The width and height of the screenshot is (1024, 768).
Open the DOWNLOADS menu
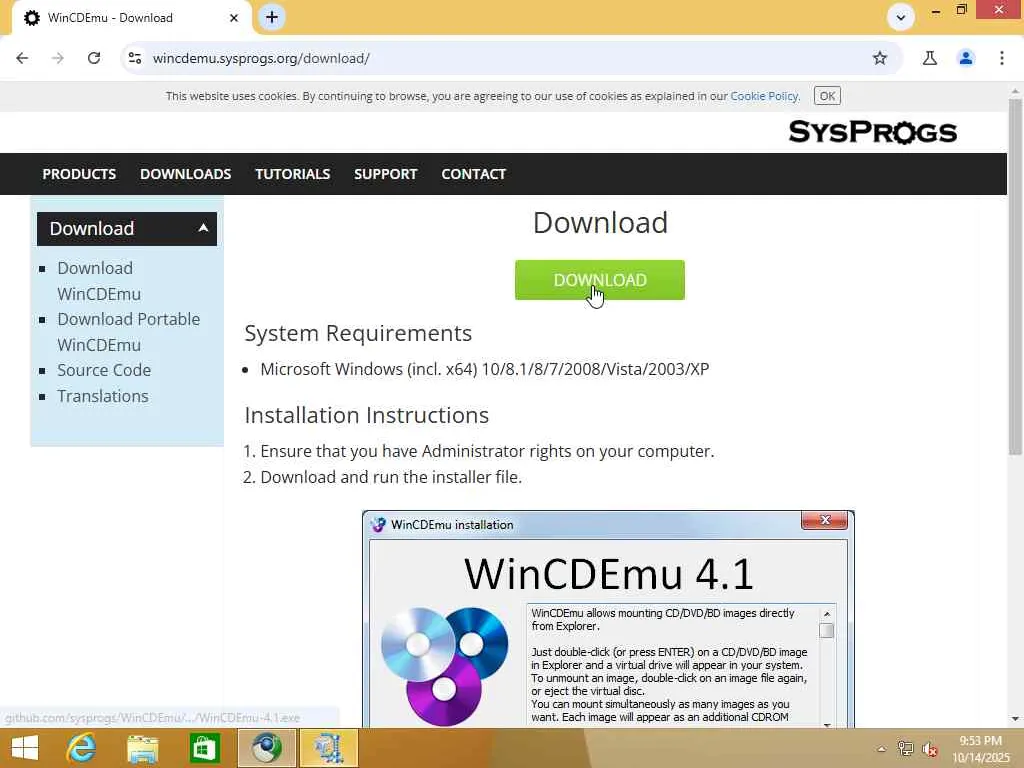pos(185,174)
